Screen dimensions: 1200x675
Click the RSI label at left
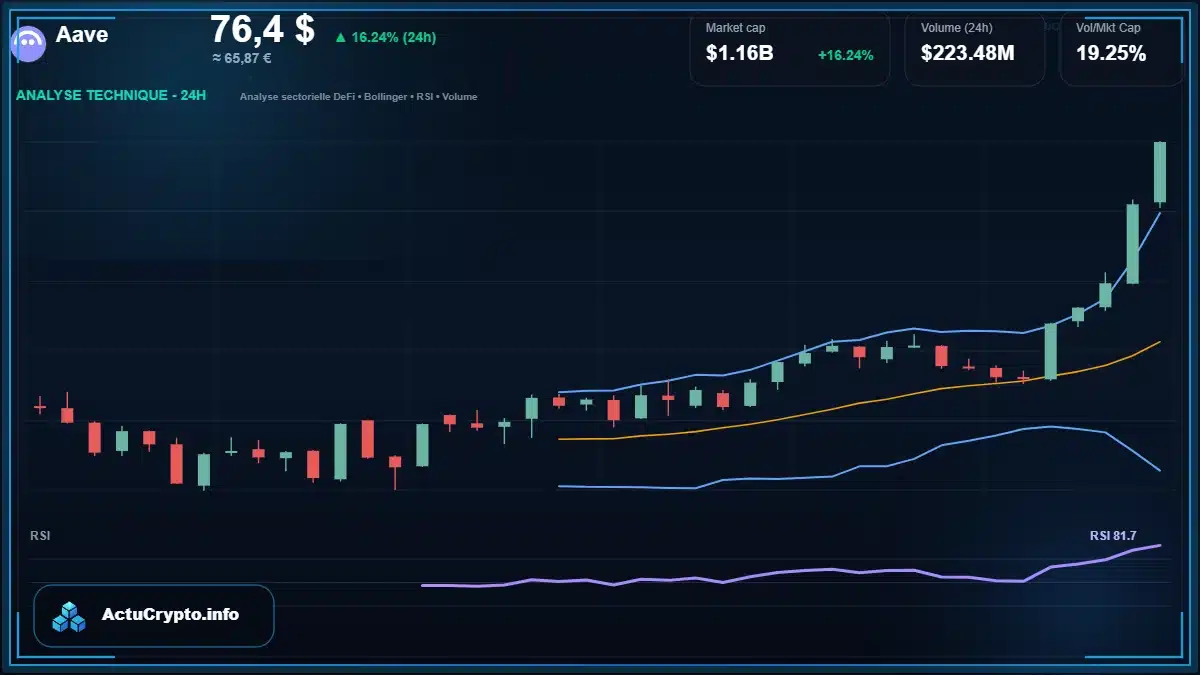[40, 536]
